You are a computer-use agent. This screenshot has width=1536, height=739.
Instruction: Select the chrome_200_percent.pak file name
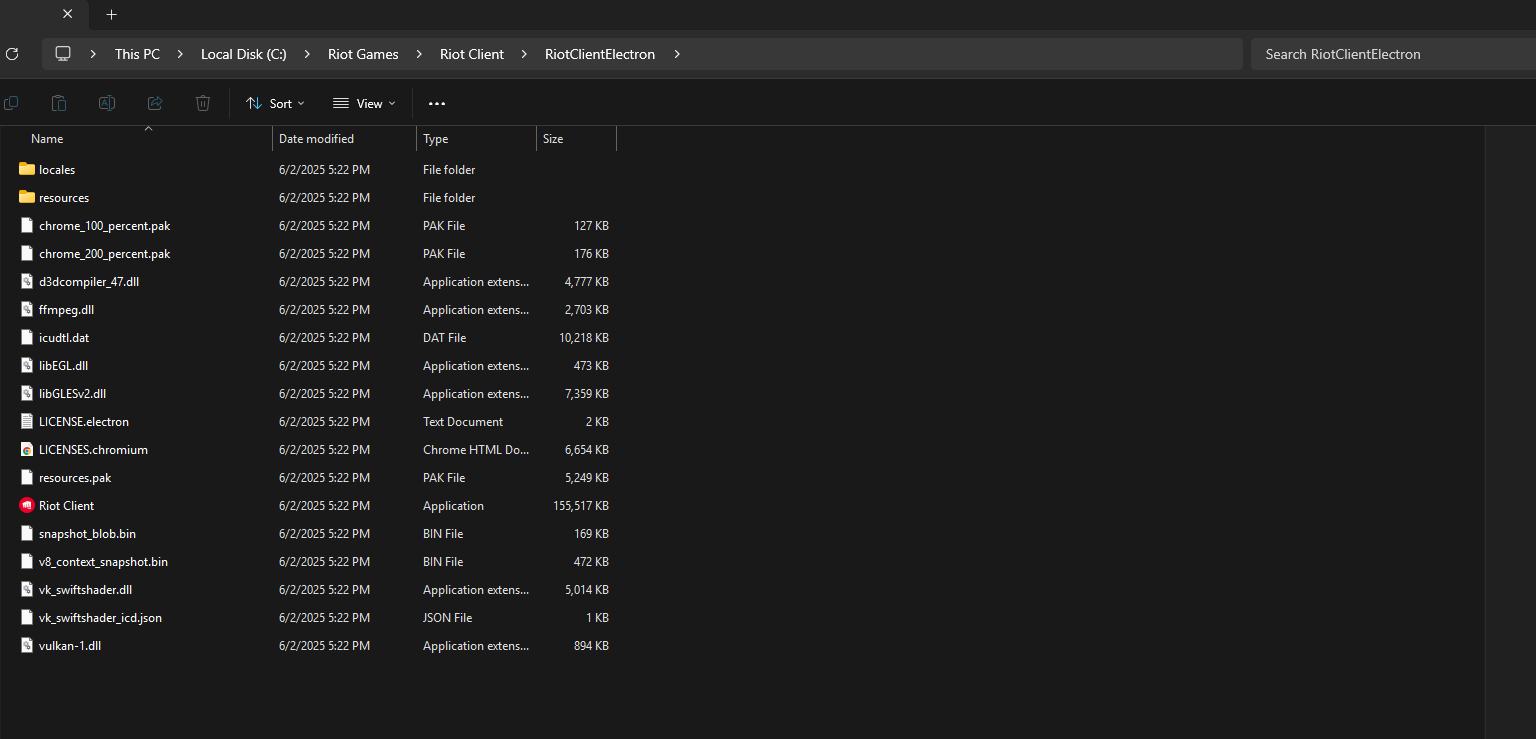(105, 253)
